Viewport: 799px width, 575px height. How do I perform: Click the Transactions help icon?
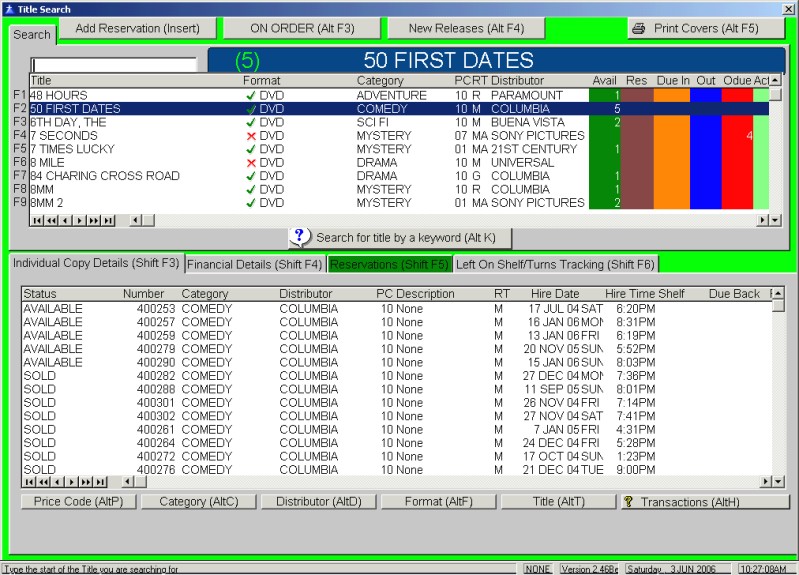[x=628, y=502]
